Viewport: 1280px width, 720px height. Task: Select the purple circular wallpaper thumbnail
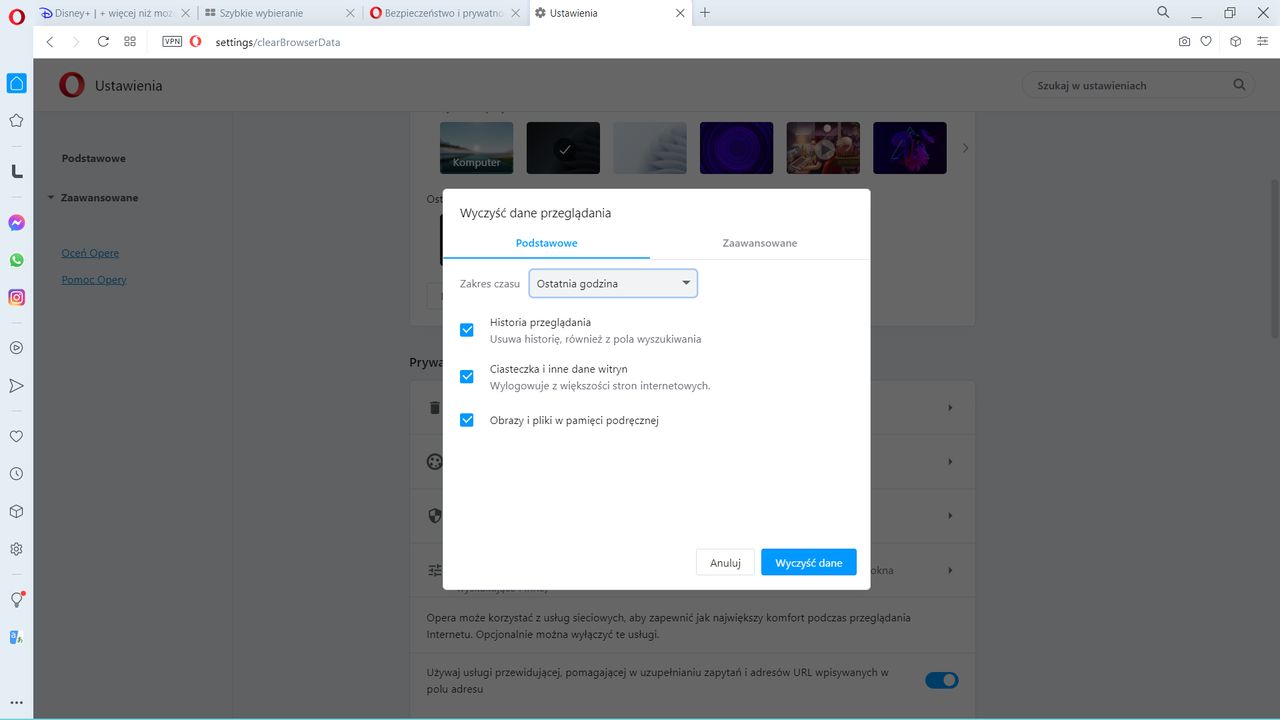point(736,148)
